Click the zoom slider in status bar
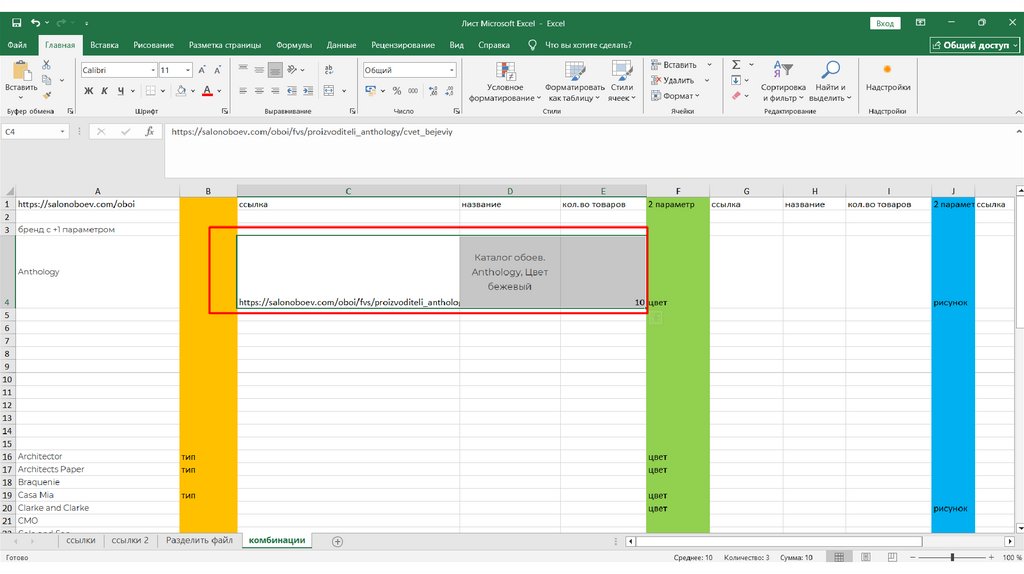This screenshot has width=1024, height=574. [952, 557]
